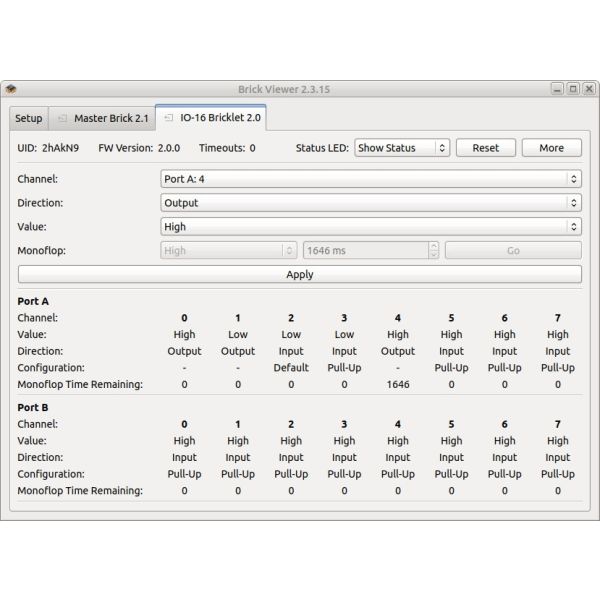Click the Monoflop Go button
Image resolution: width=600 pixels, height=600 pixels.
point(513,250)
